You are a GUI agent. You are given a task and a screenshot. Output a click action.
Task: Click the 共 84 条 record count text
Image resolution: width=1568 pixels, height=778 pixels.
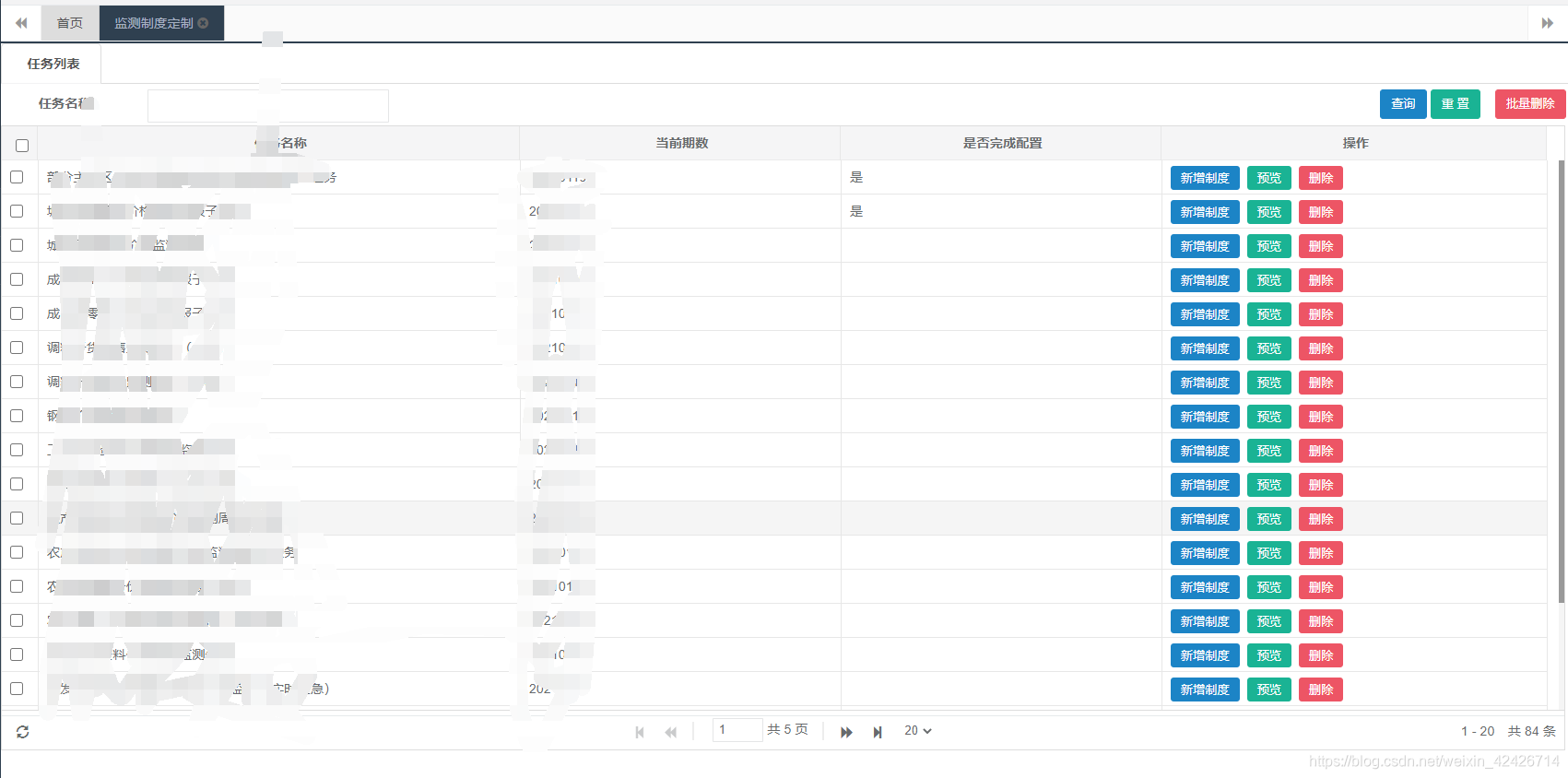(1531, 731)
